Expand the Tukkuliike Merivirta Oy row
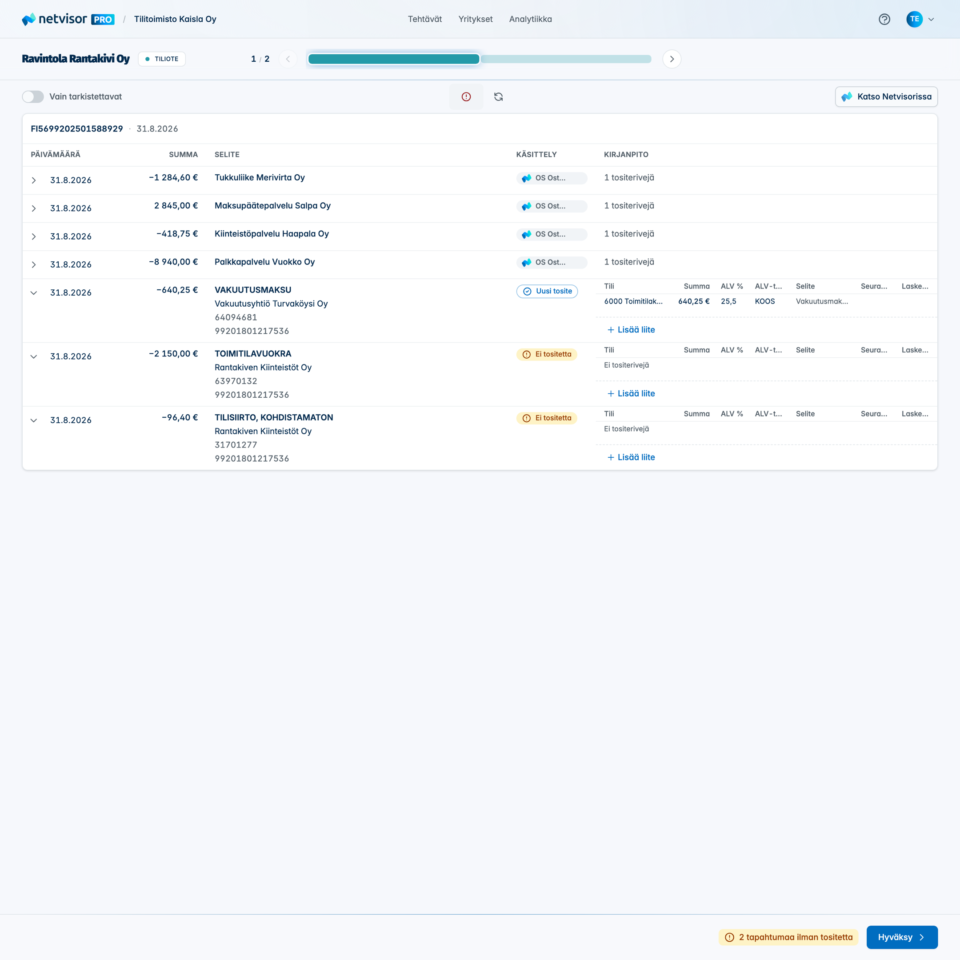This screenshot has height=960, width=960. coord(34,181)
